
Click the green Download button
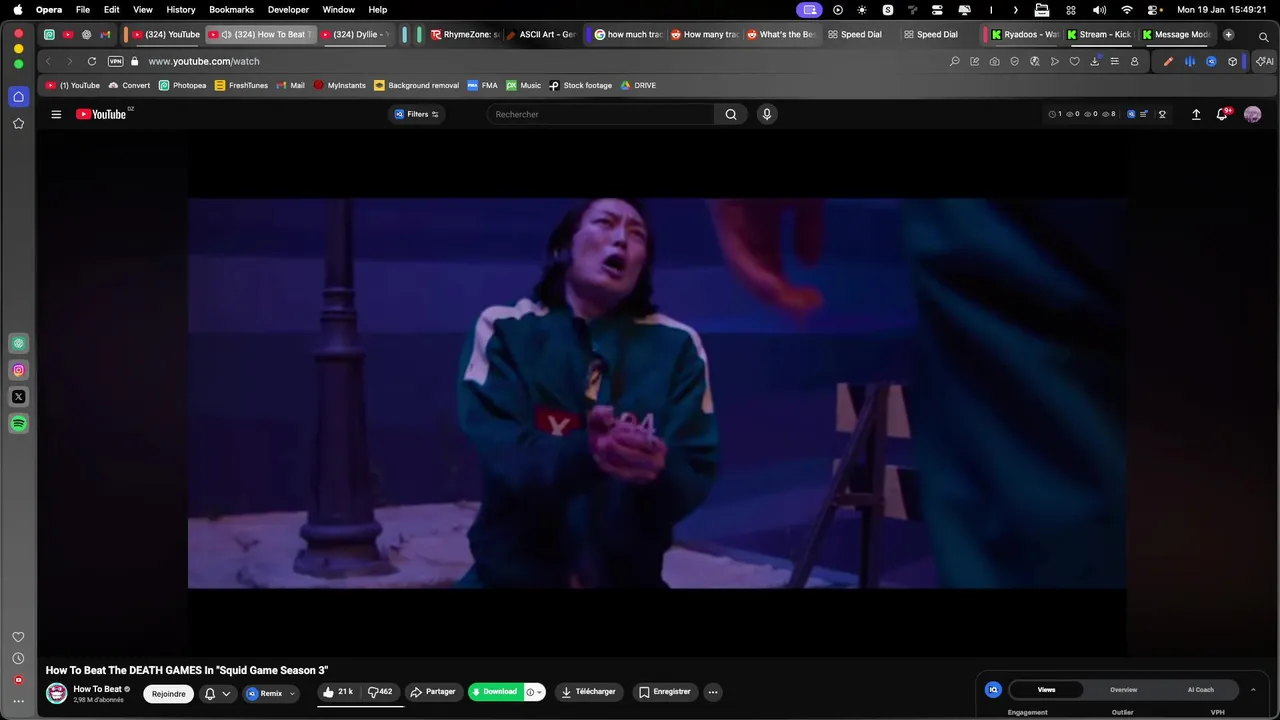click(495, 692)
